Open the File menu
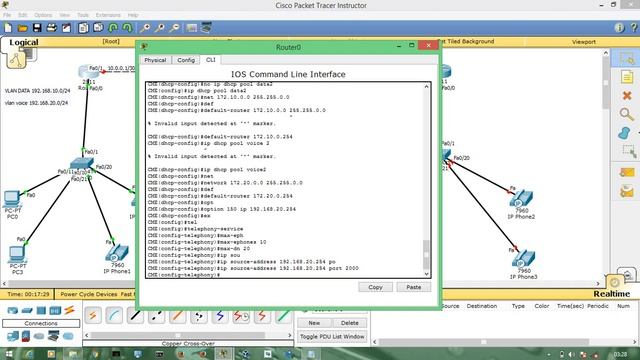The height and width of the screenshot is (360, 640). pyautogui.click(x=7, y=15)
